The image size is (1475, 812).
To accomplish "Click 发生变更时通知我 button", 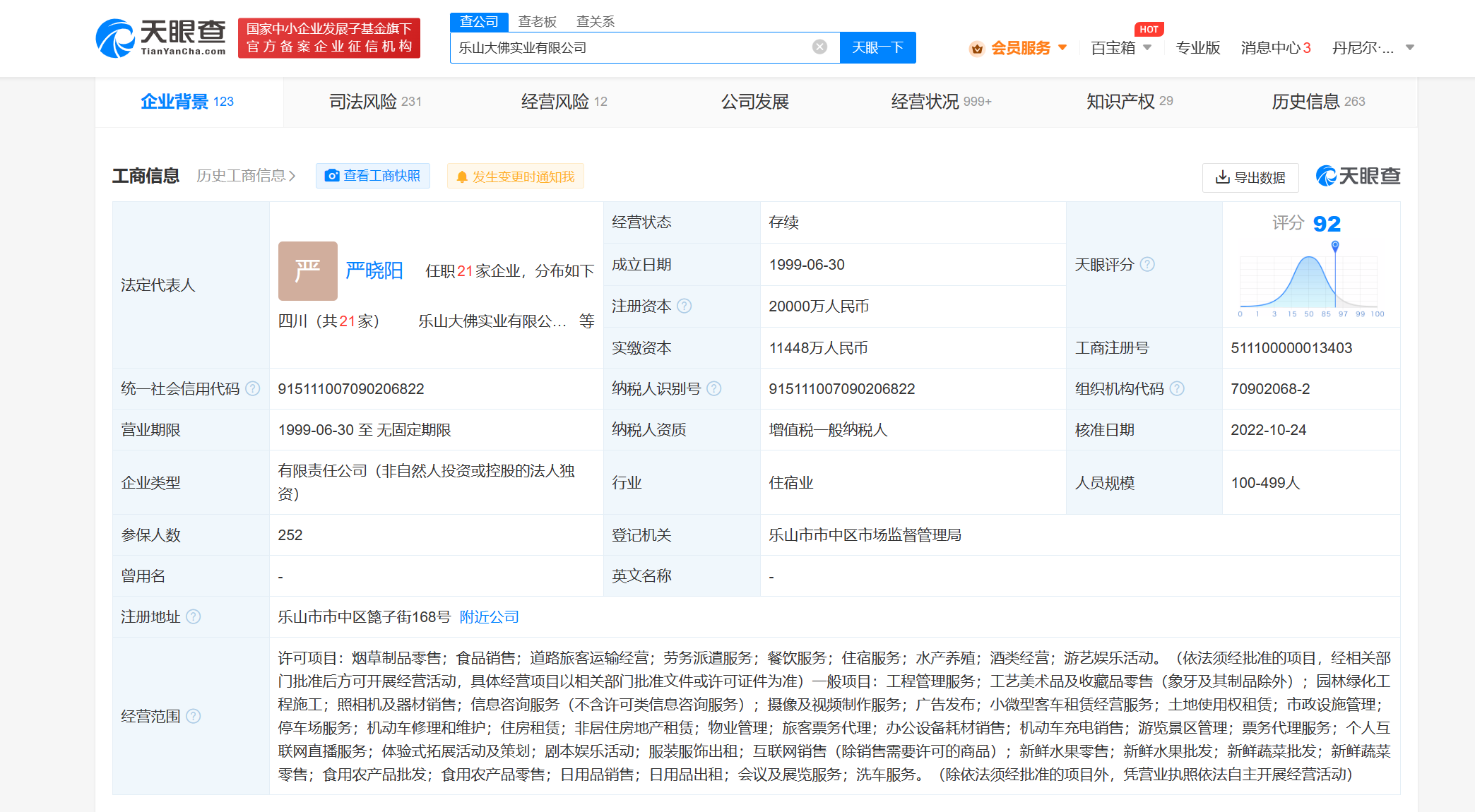I will pyautogui.click(x=515, y=177).
